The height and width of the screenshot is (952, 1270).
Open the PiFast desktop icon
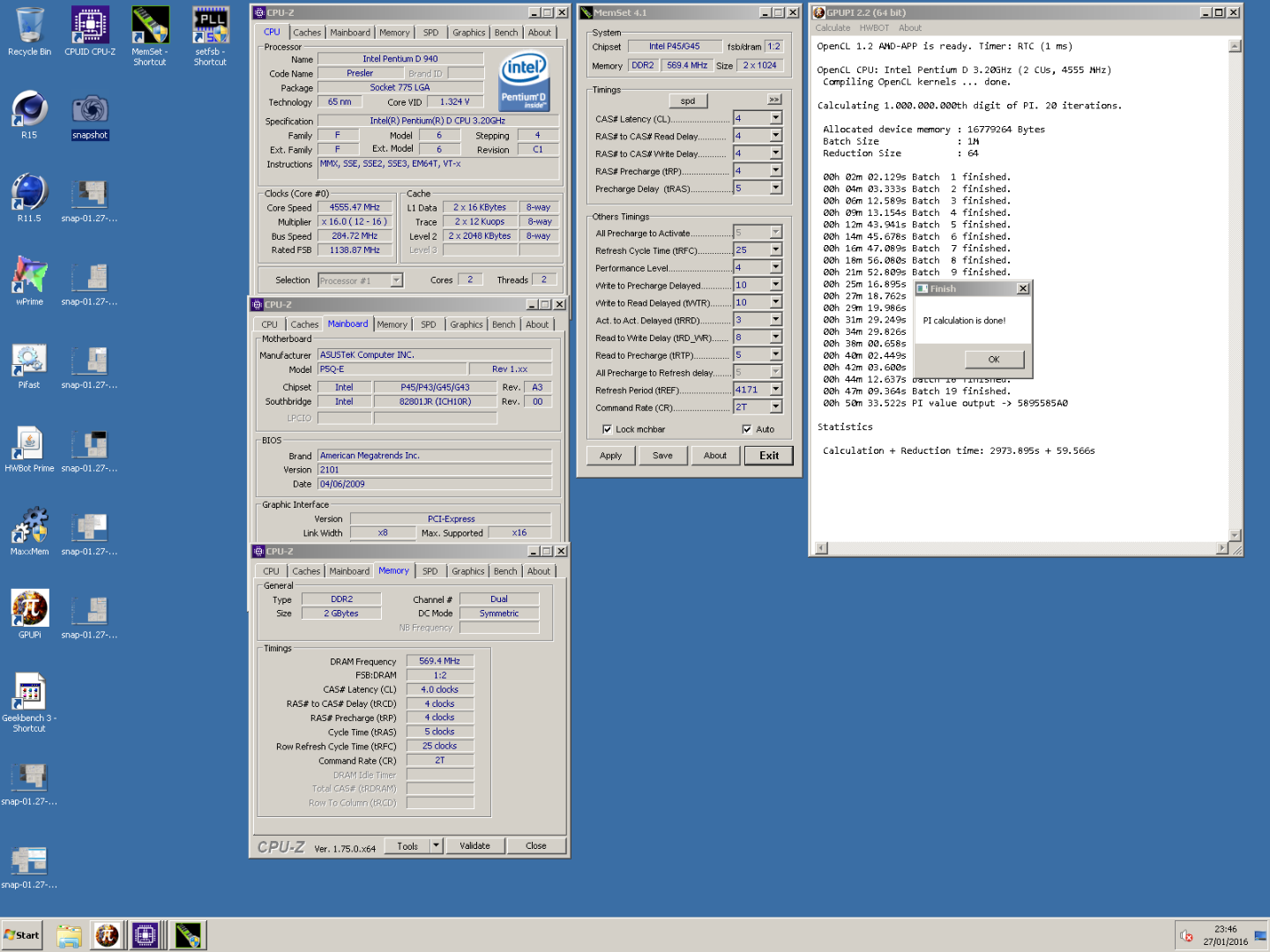[29, 365]
